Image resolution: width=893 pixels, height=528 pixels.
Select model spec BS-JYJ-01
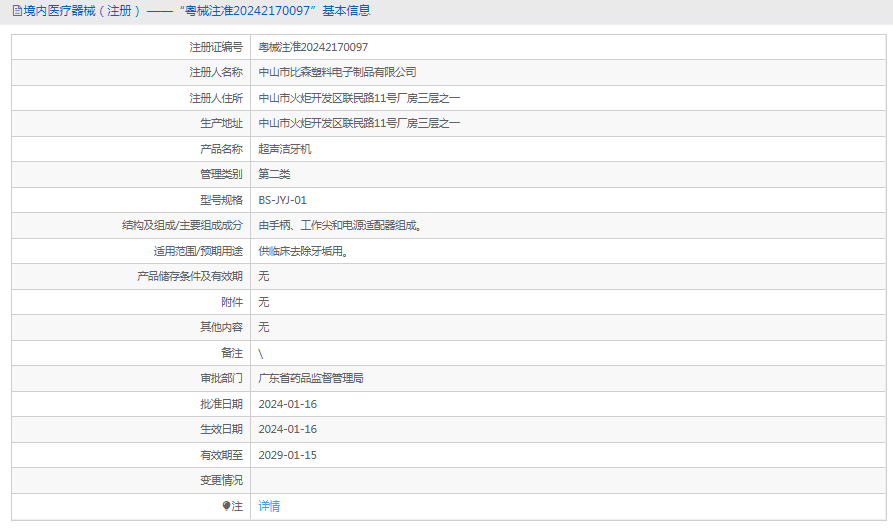(282, 200)
